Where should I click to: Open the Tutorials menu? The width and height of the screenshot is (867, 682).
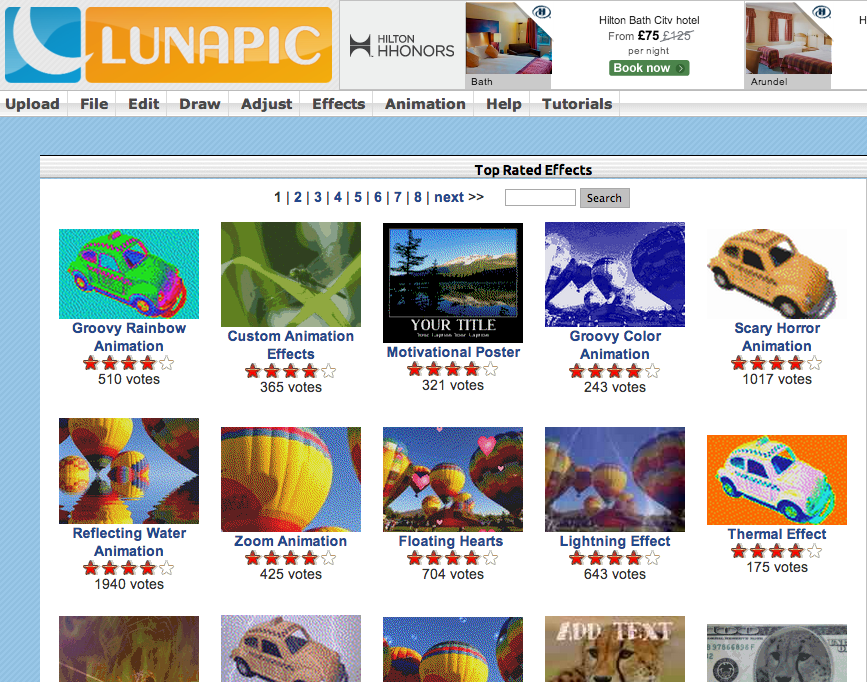[x=577, y=104]
